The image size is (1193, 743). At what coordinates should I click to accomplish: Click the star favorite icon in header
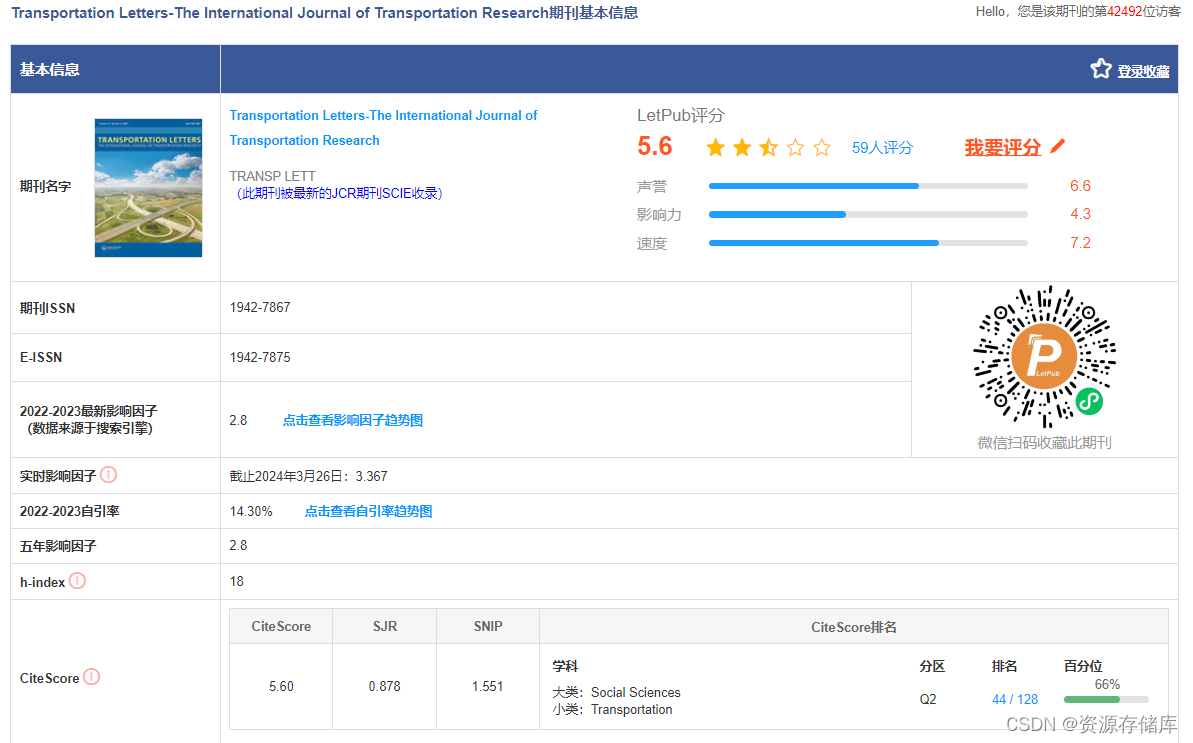click(1100, 69)
